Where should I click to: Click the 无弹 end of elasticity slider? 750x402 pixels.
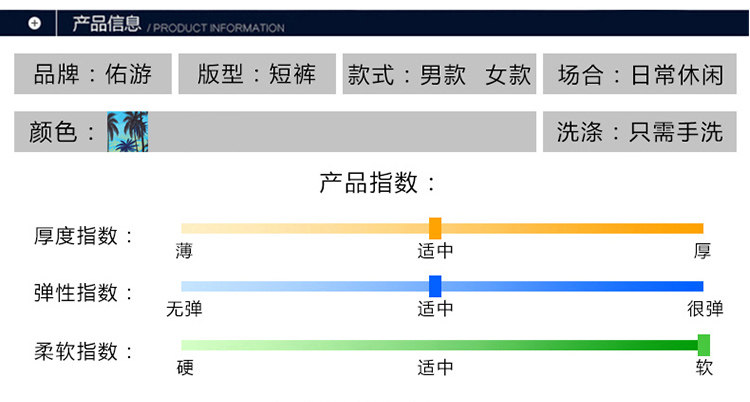(184, 309)
